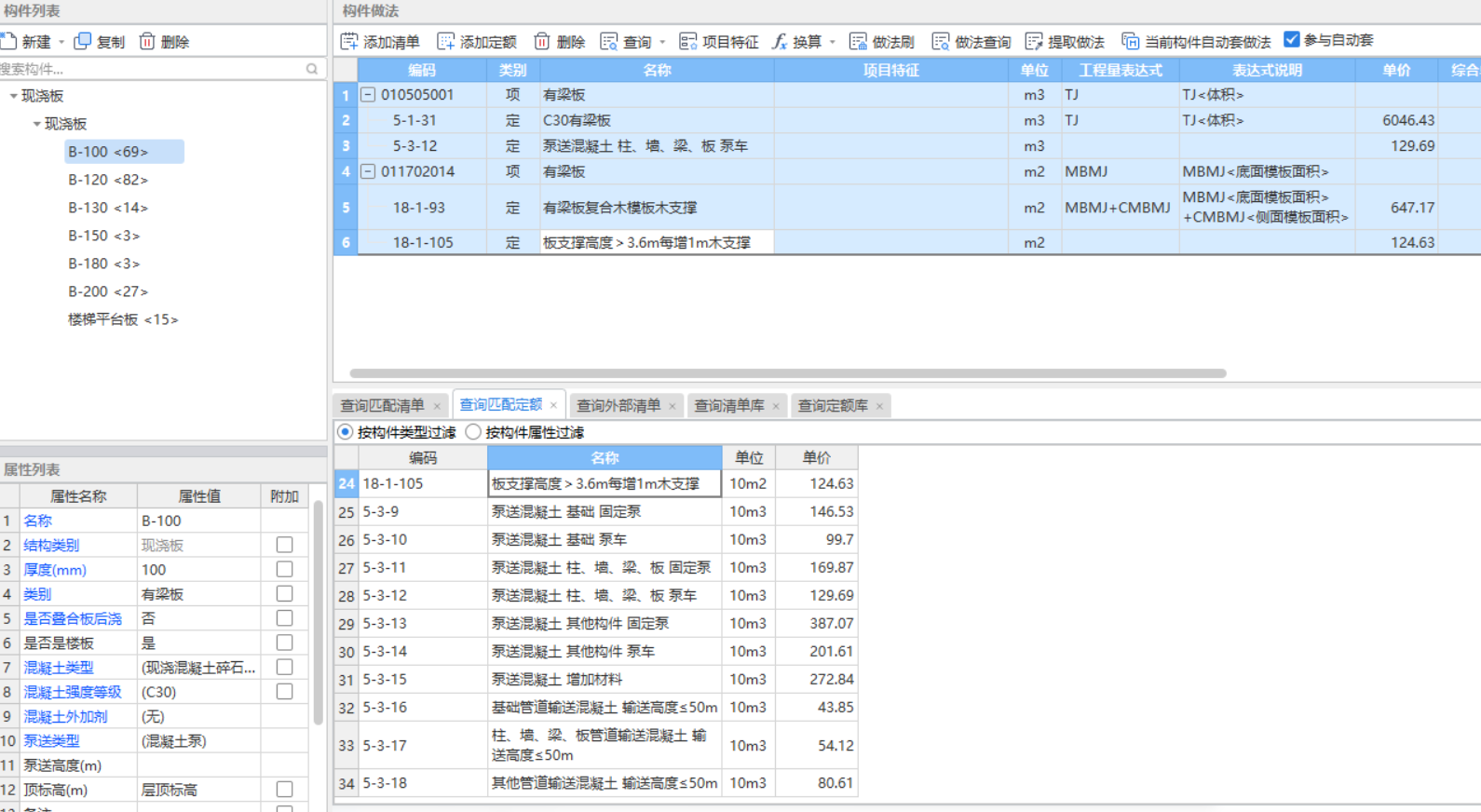The height and width of the screenshot is (812, 1481).
Task: Switch to 查询定额库 tab
Action: click(x=833, y=406)
